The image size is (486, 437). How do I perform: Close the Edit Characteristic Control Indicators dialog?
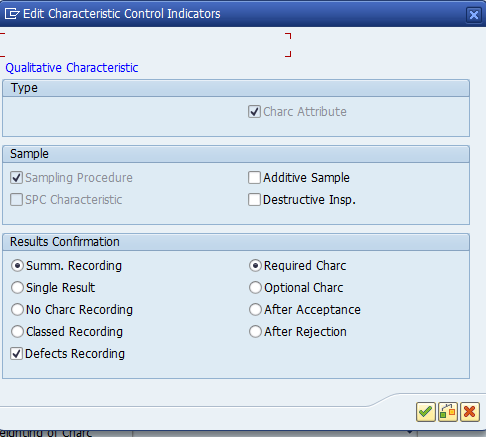[474, 15]
